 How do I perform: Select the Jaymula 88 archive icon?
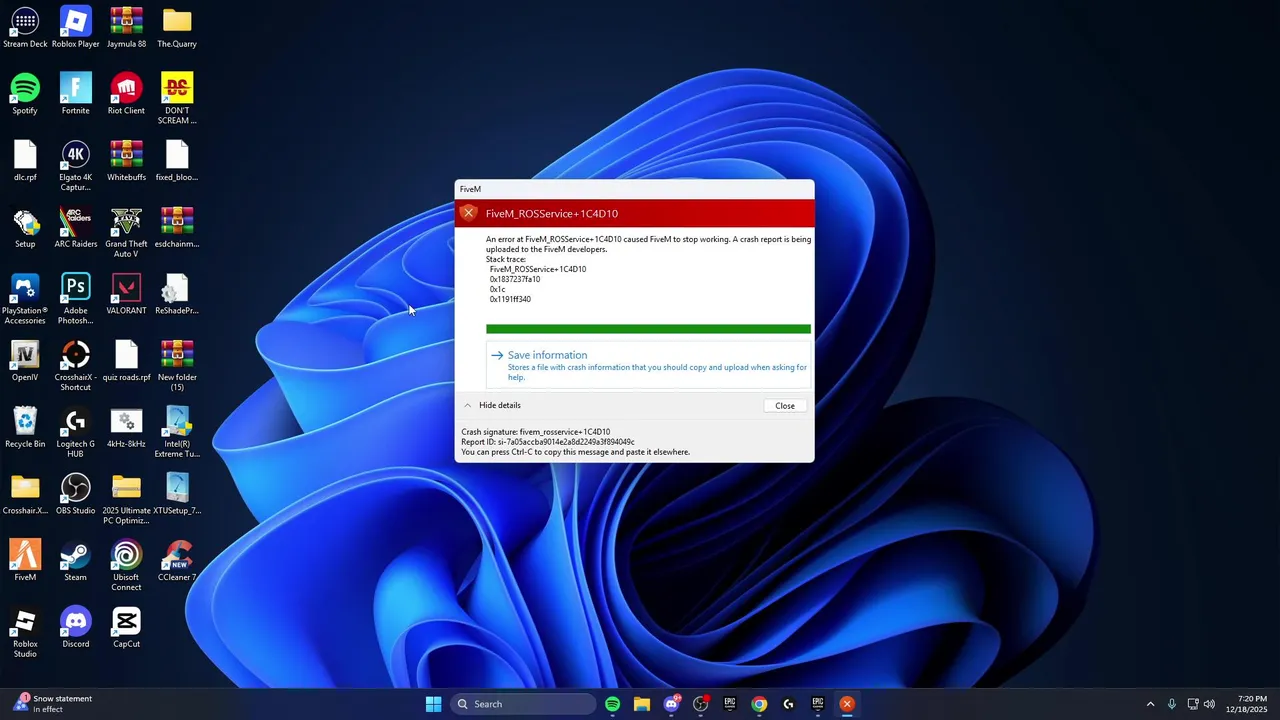pos(126,28)
